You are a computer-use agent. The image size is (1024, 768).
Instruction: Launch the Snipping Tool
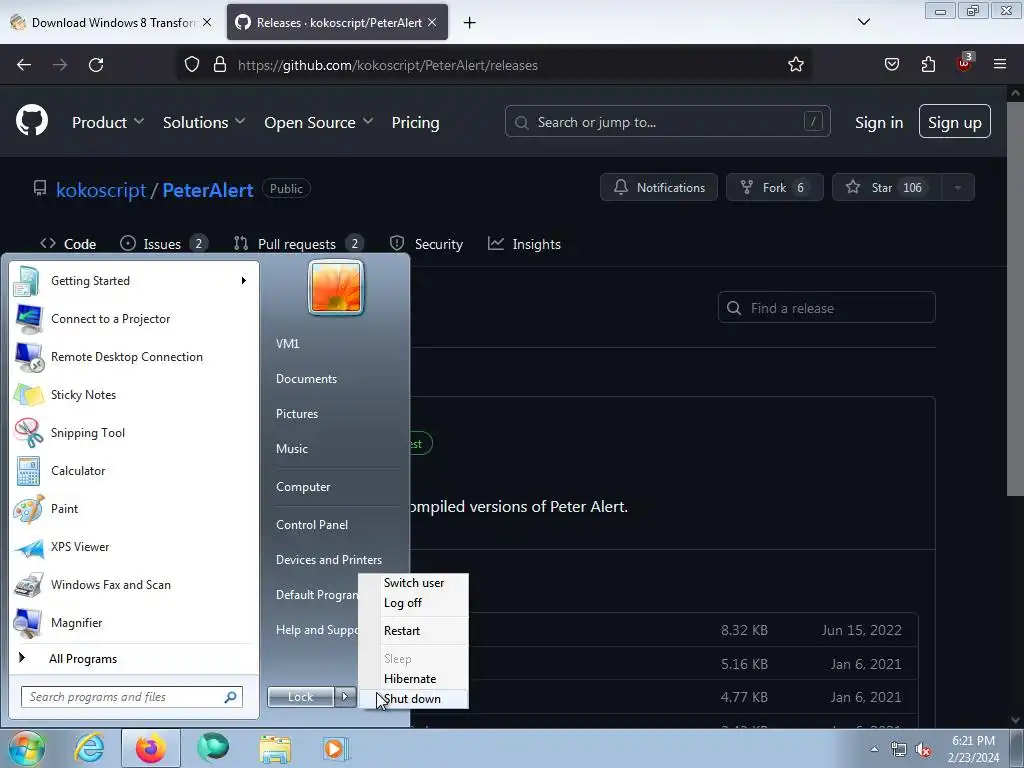click(x=134, y=432)
